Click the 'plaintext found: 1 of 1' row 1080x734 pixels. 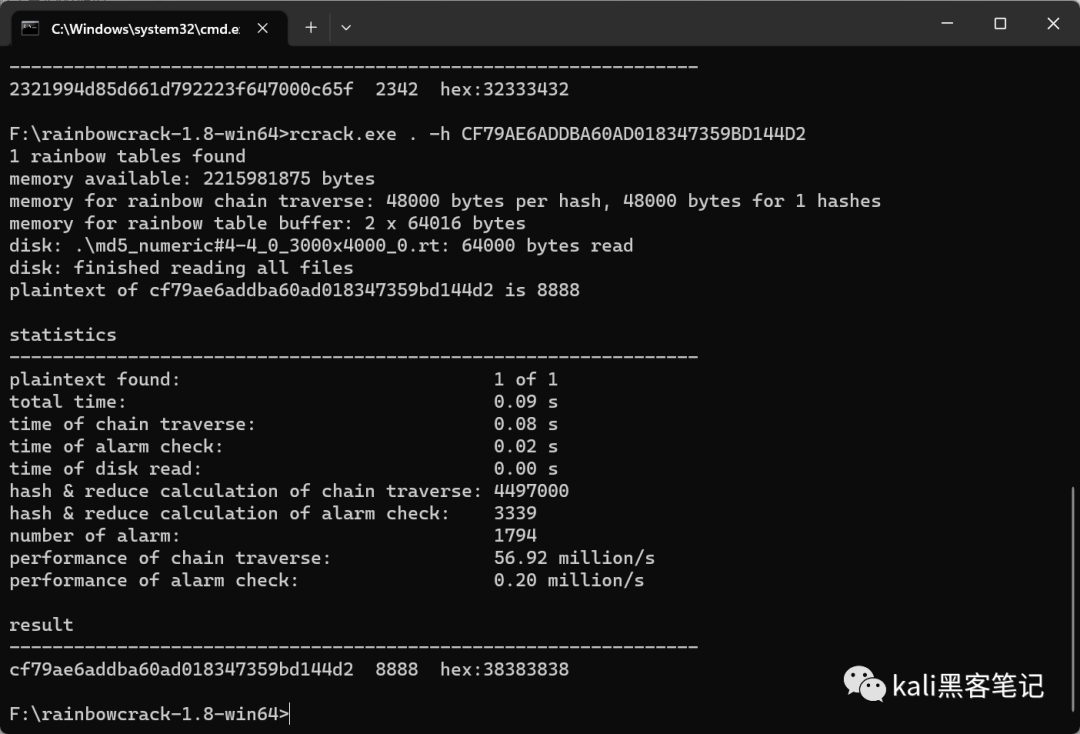[284, 379]
